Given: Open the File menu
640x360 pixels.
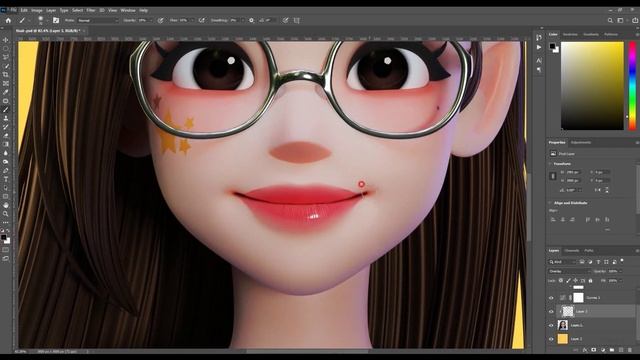Looking at the screenshot, I should pos(13,10).
